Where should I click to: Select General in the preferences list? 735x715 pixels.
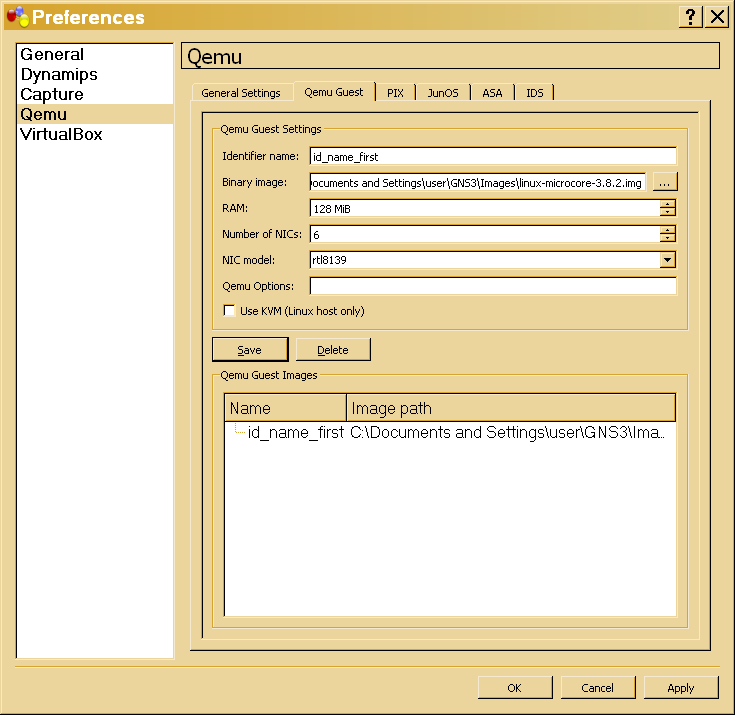(x=95, y=54)
